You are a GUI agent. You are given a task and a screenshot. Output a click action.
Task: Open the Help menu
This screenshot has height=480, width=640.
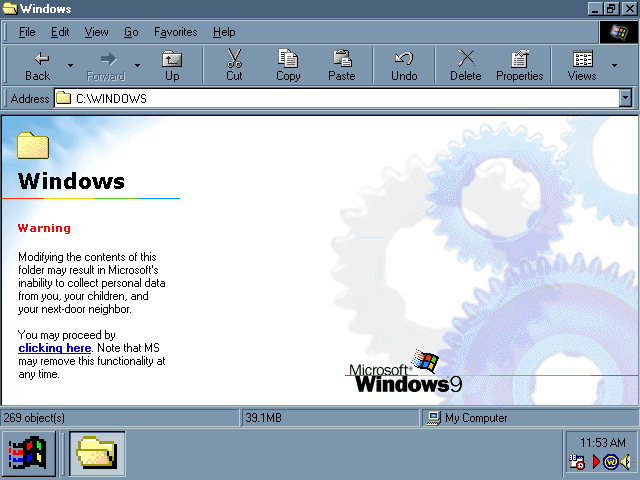click(224, 32)
